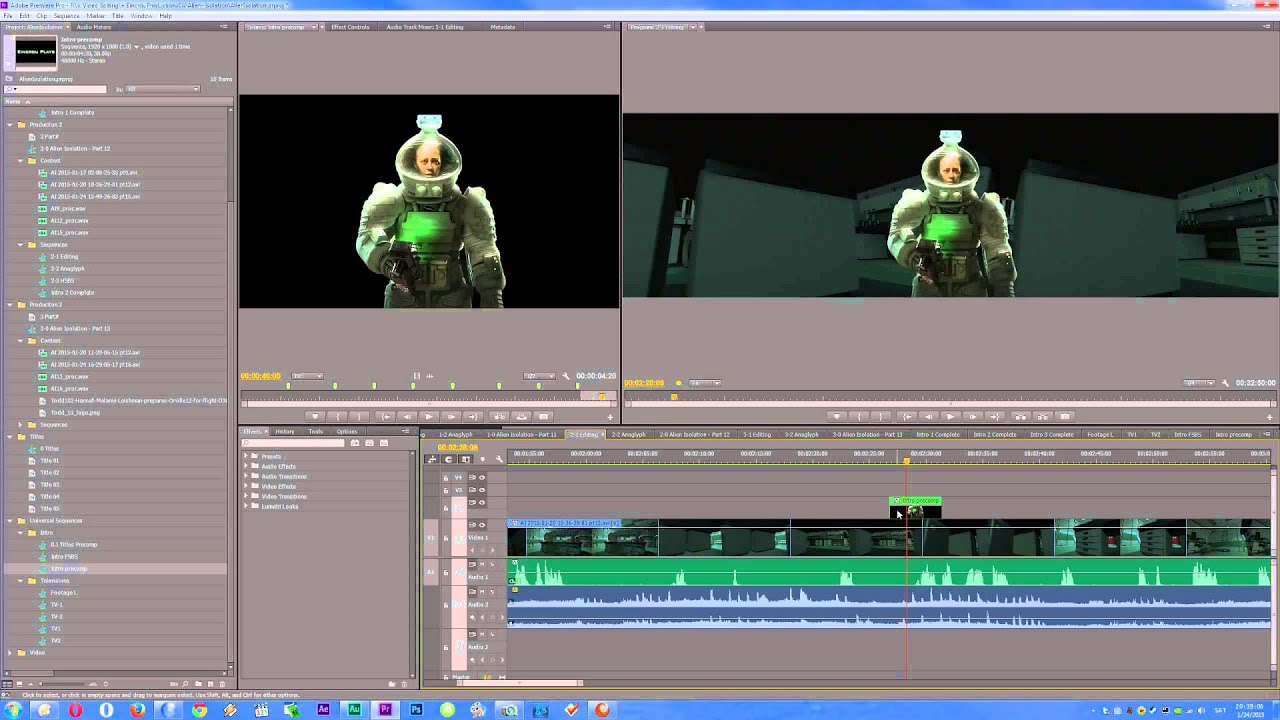Screen dimensions: 1280x720
Task: Open the Sequence menu
Action: pyautogui.click(x=66, y=16)
